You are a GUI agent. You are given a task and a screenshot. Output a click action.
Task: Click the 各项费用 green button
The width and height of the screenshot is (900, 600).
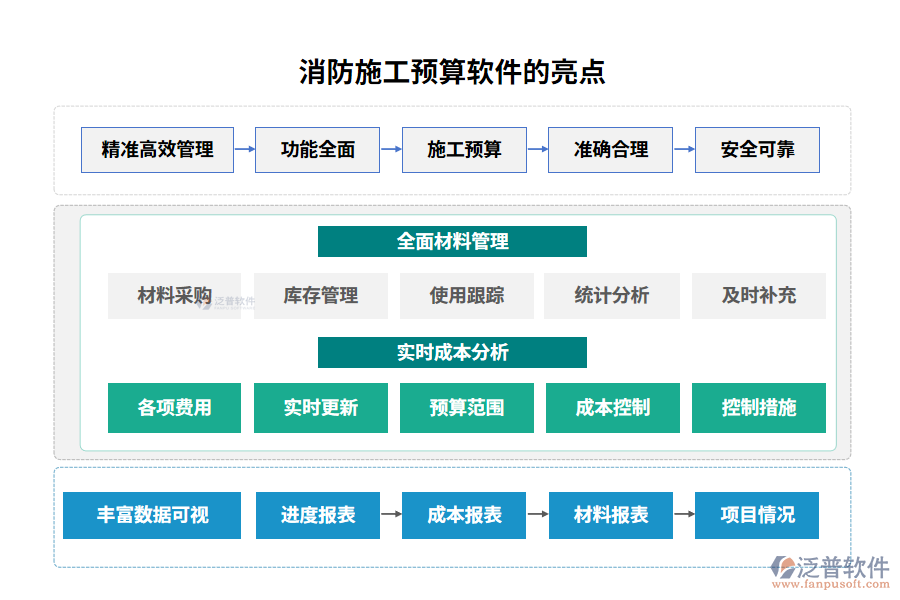(x=174, y=408)
